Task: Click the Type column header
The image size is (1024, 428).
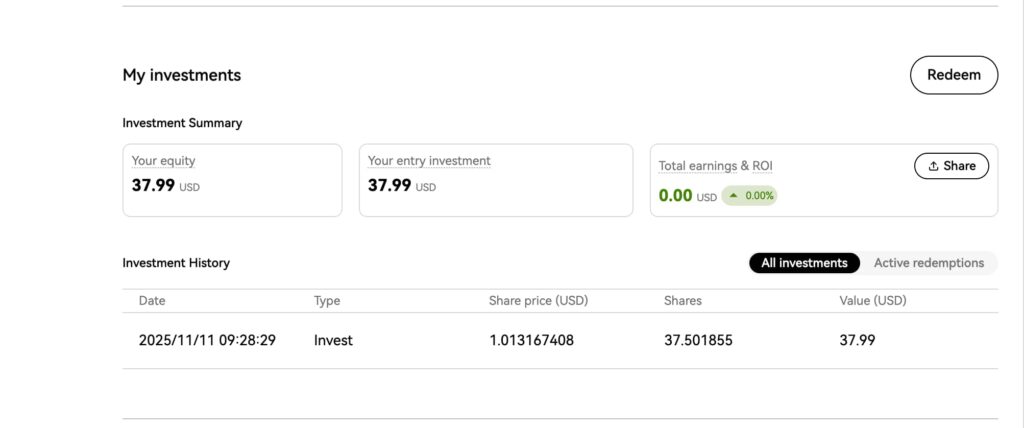Action: coord(327,300)
